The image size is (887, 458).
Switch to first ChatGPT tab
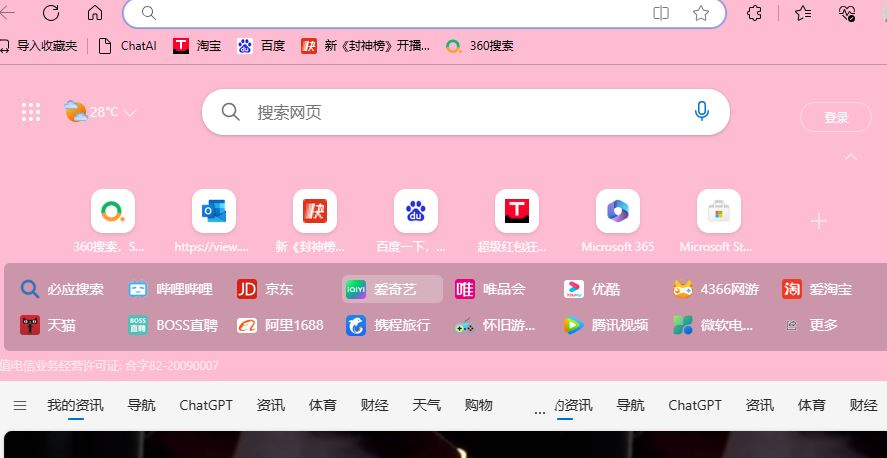click(x=206, y=405)
